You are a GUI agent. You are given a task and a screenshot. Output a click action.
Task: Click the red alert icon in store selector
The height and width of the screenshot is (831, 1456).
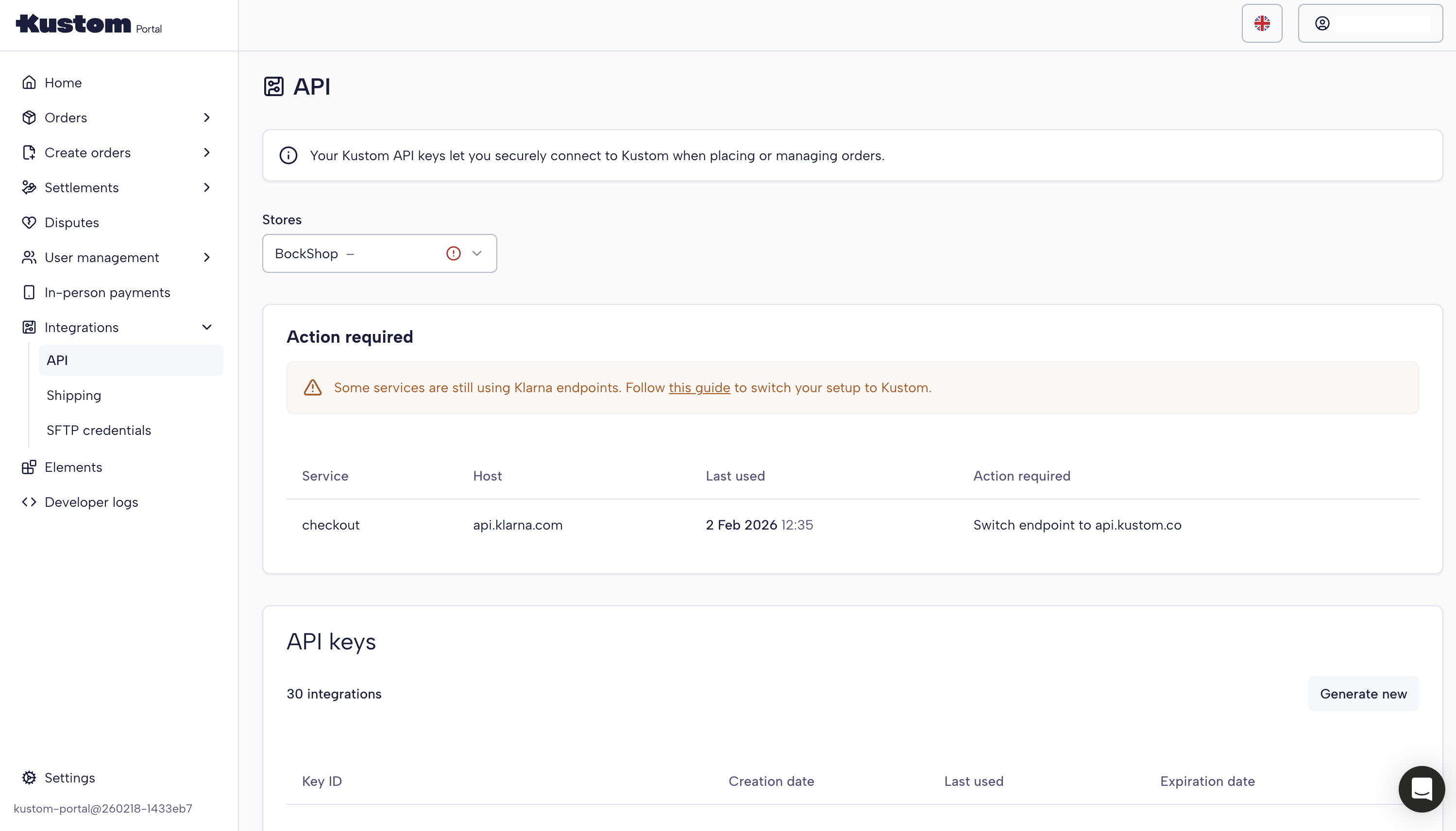[x=453, y=253]
